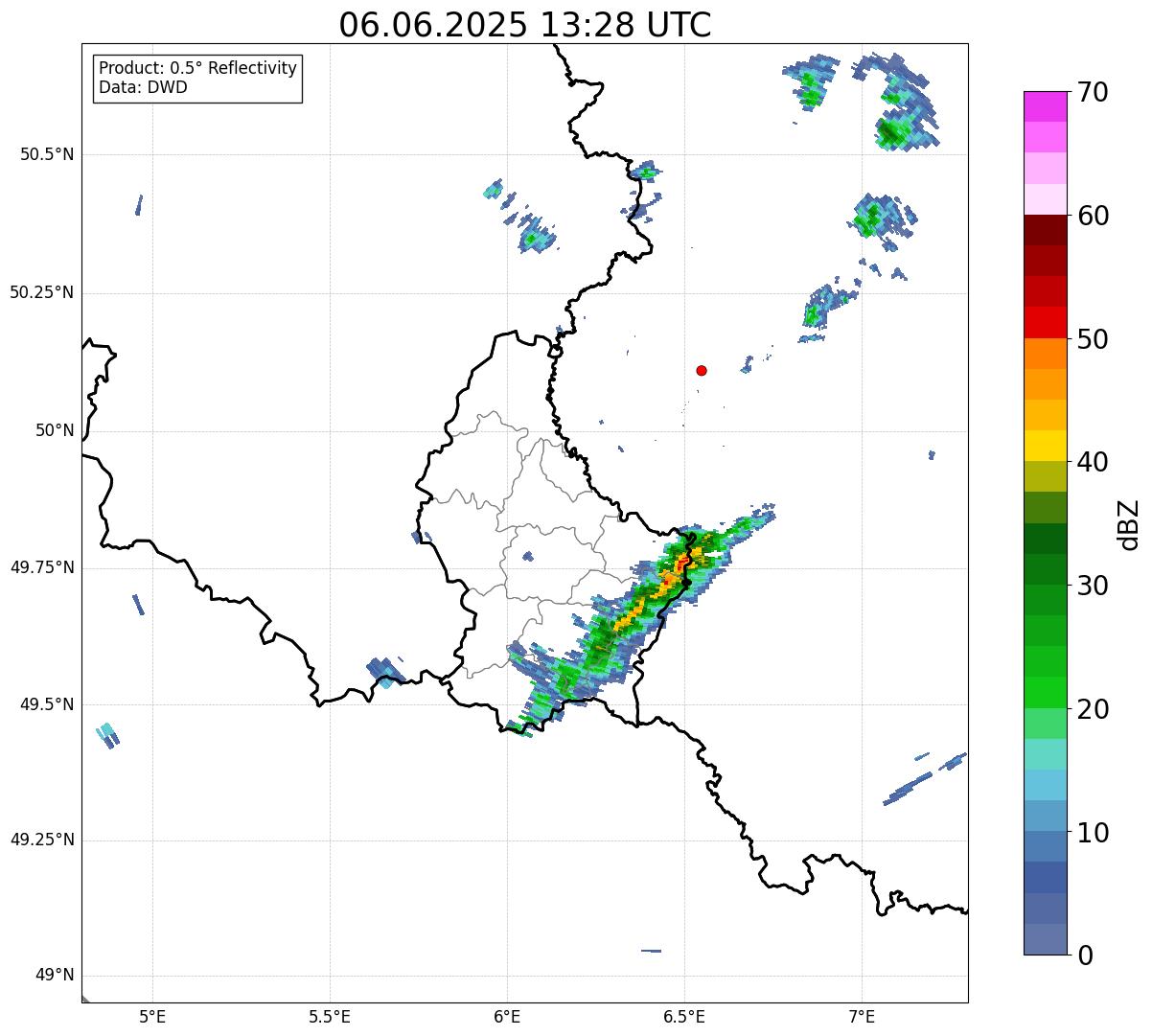Select the "Data: DWD" label text
The height and width of the screenshot is (1036, 1152).
point(144,87)
